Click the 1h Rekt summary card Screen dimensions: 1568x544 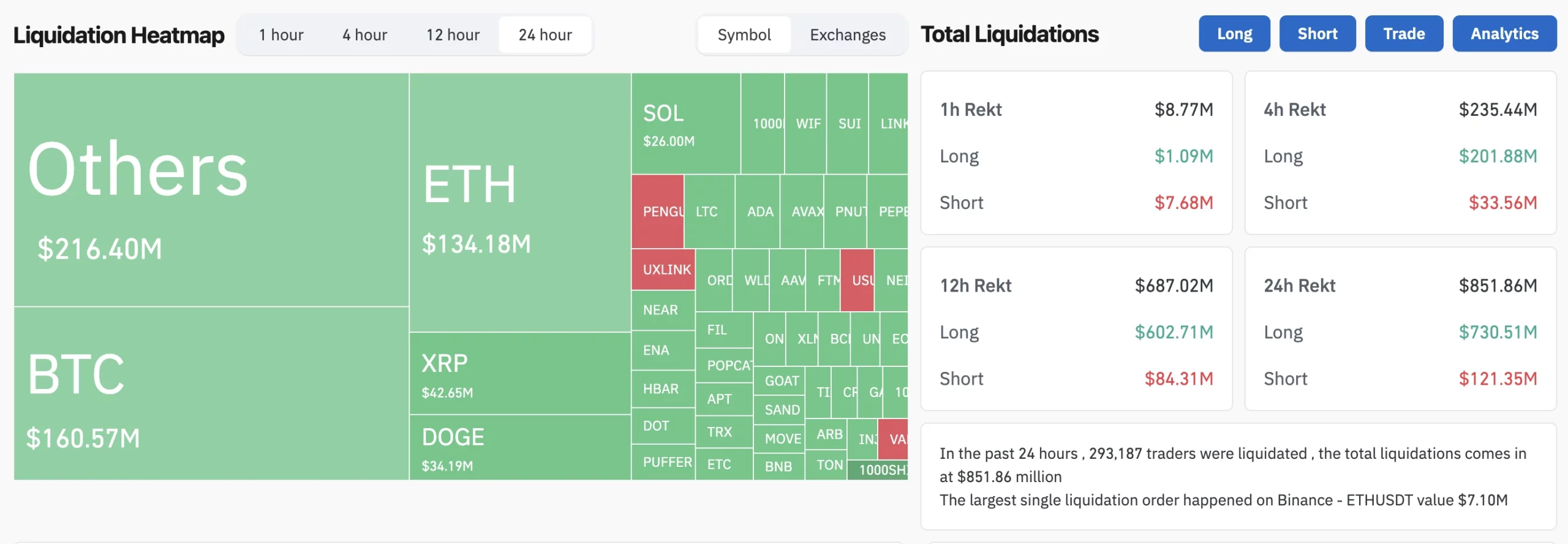pos(1076,153)
